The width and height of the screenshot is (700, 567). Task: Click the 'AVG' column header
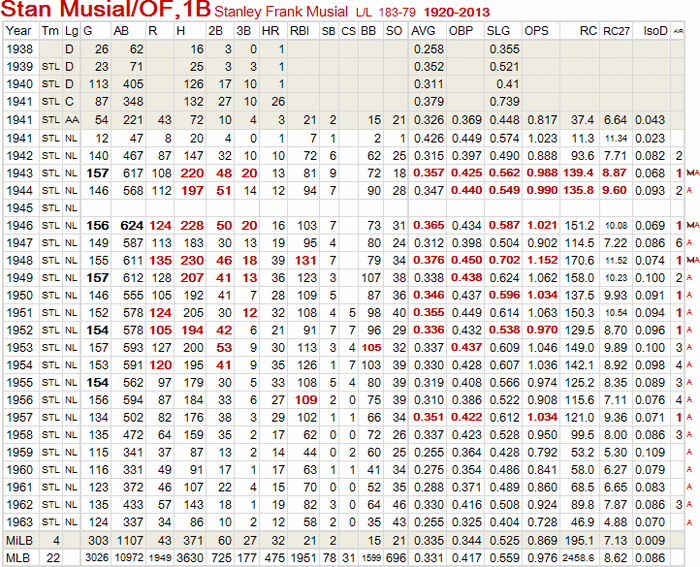(423, 31)
